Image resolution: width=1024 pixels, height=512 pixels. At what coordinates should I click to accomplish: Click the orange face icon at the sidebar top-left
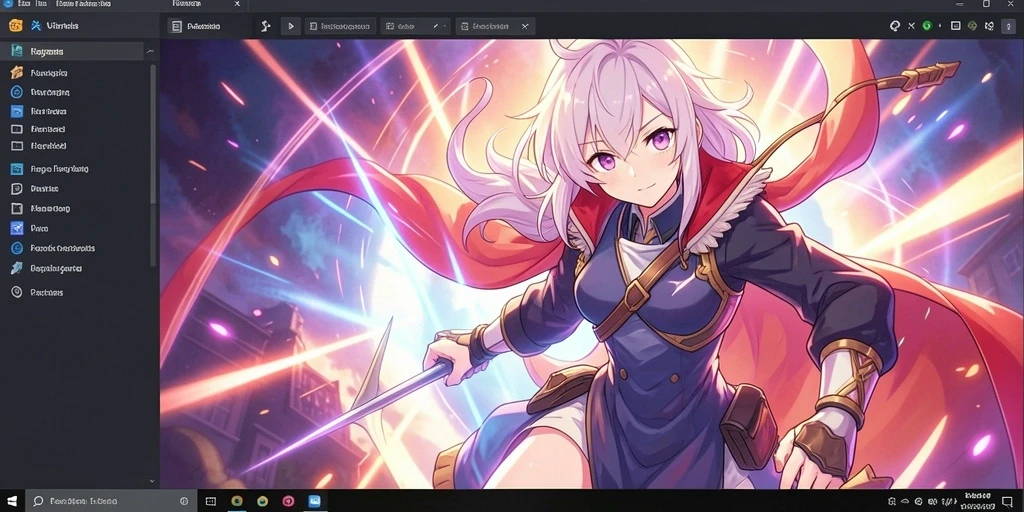(x=16, y=26)
